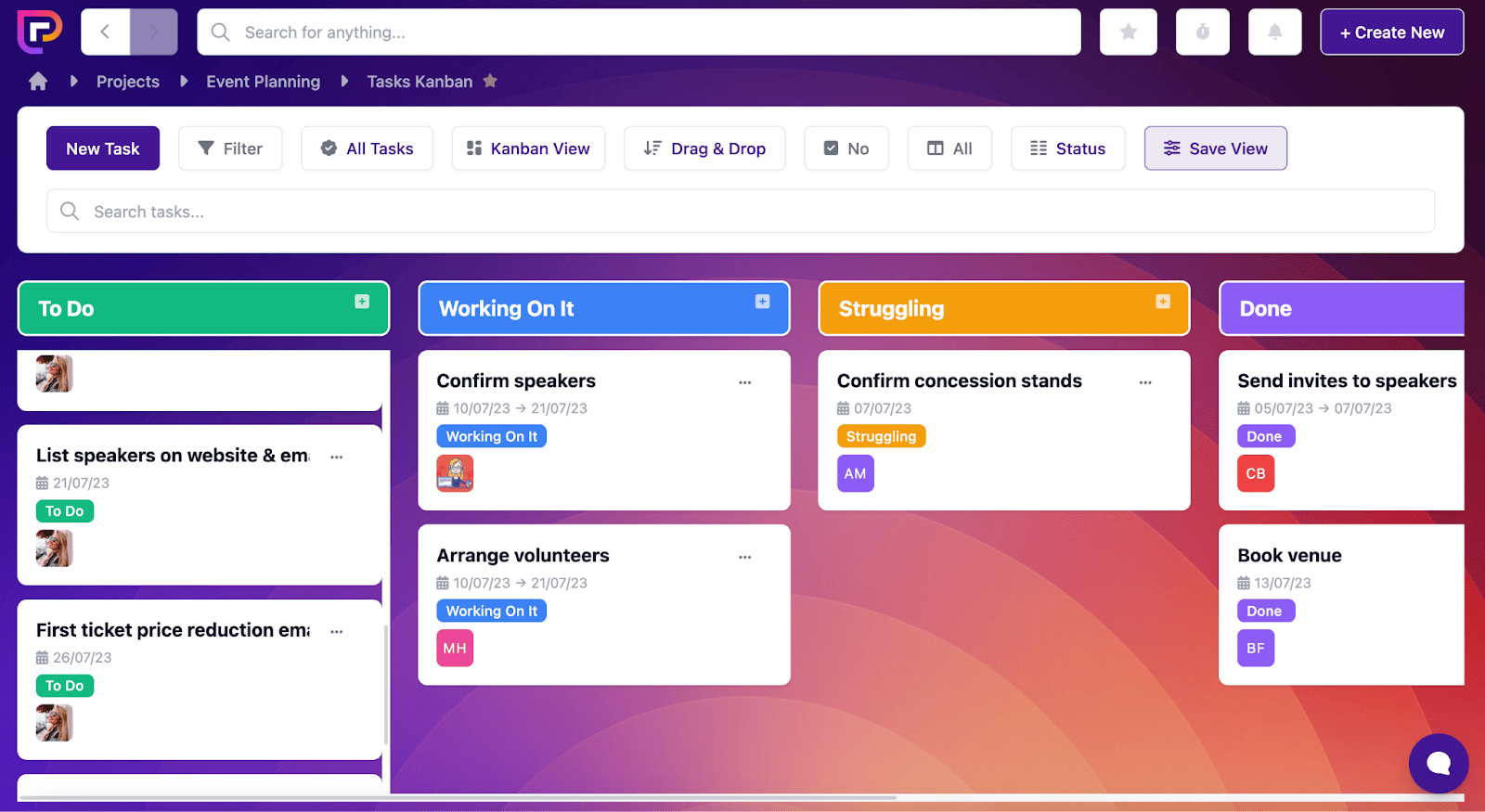Viewport: 1485px width, 812px height.
Task: Open the favorites star in top bar
Action: [x=1128, y=32]
